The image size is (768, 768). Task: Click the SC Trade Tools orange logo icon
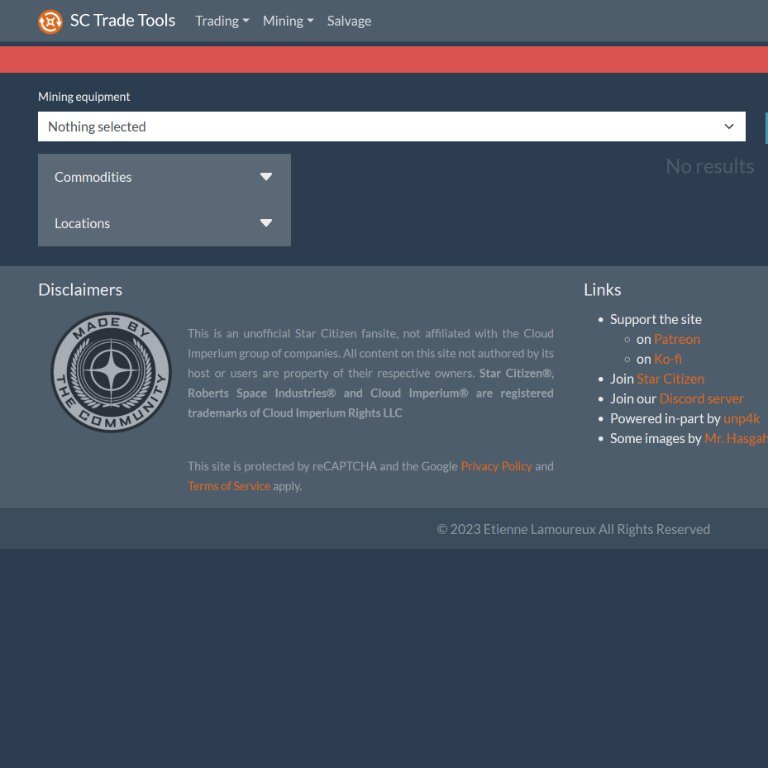pyautogui.click(x=50, y=21)
